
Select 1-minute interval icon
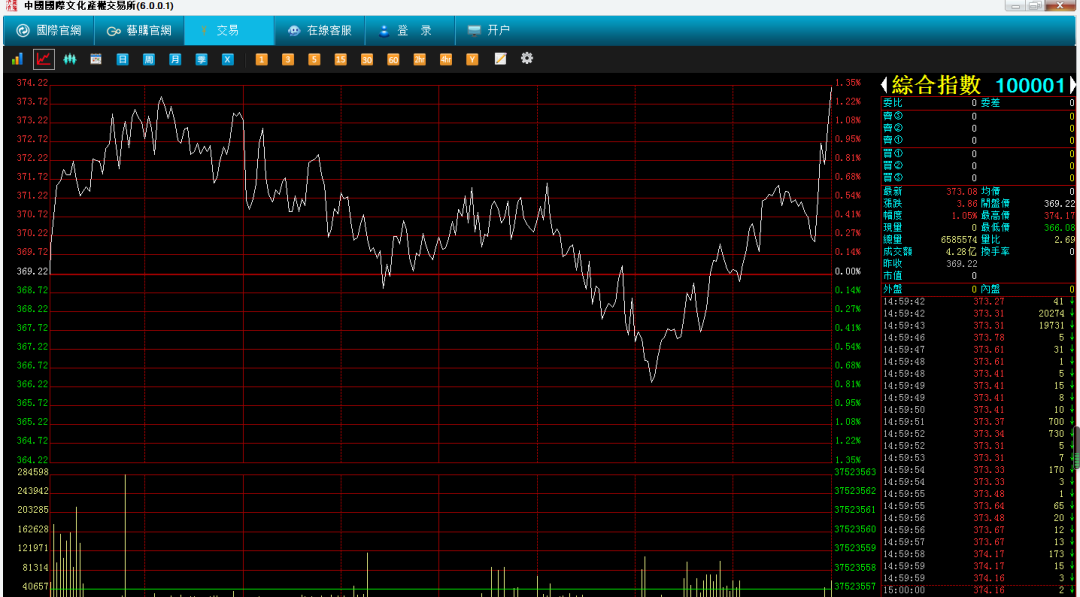point(262,59)
